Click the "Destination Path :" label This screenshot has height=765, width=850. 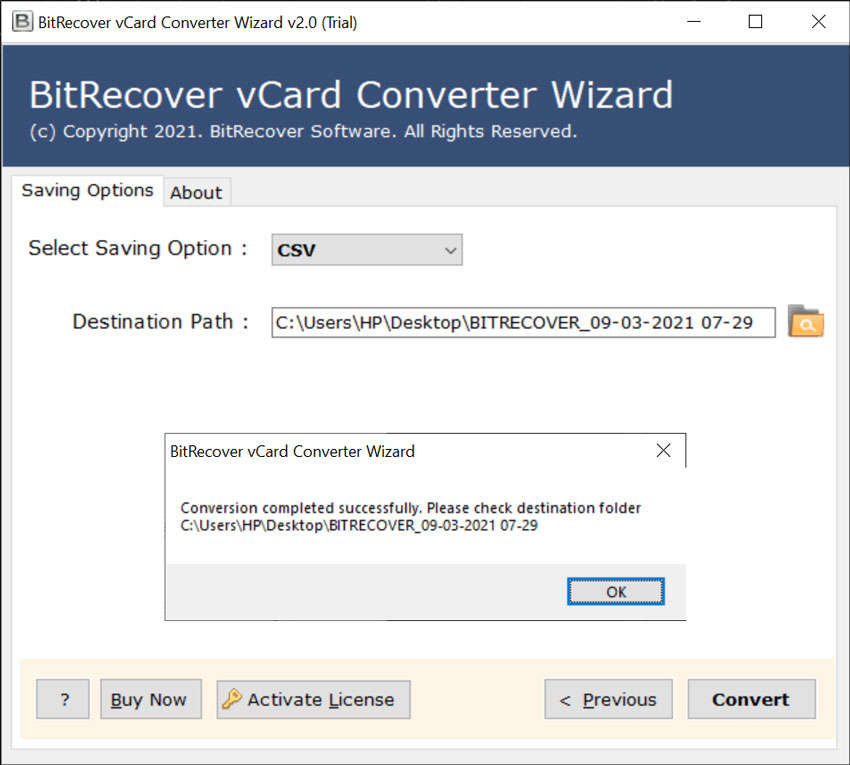(160, 322)
